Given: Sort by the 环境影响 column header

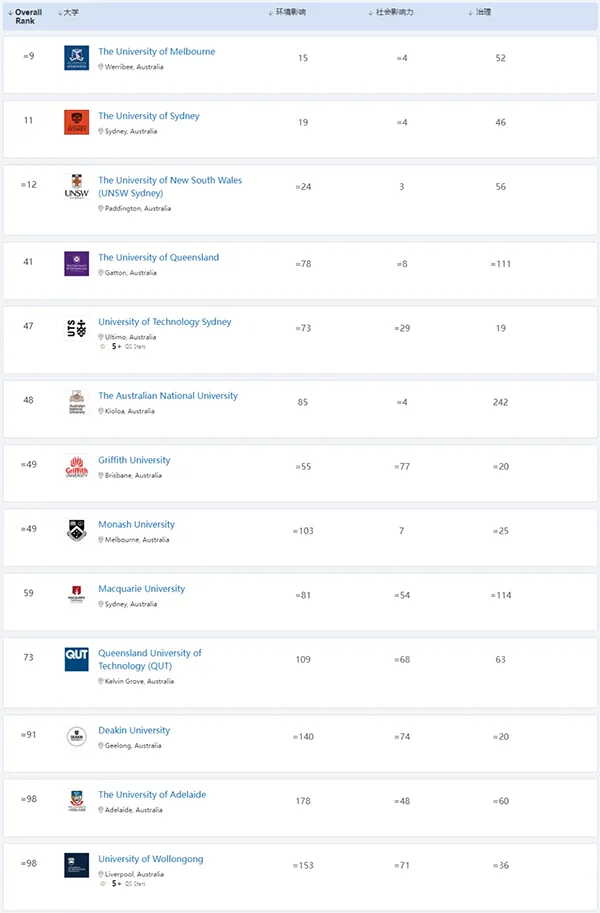Looking at the screenshot, I should [291, 12].
